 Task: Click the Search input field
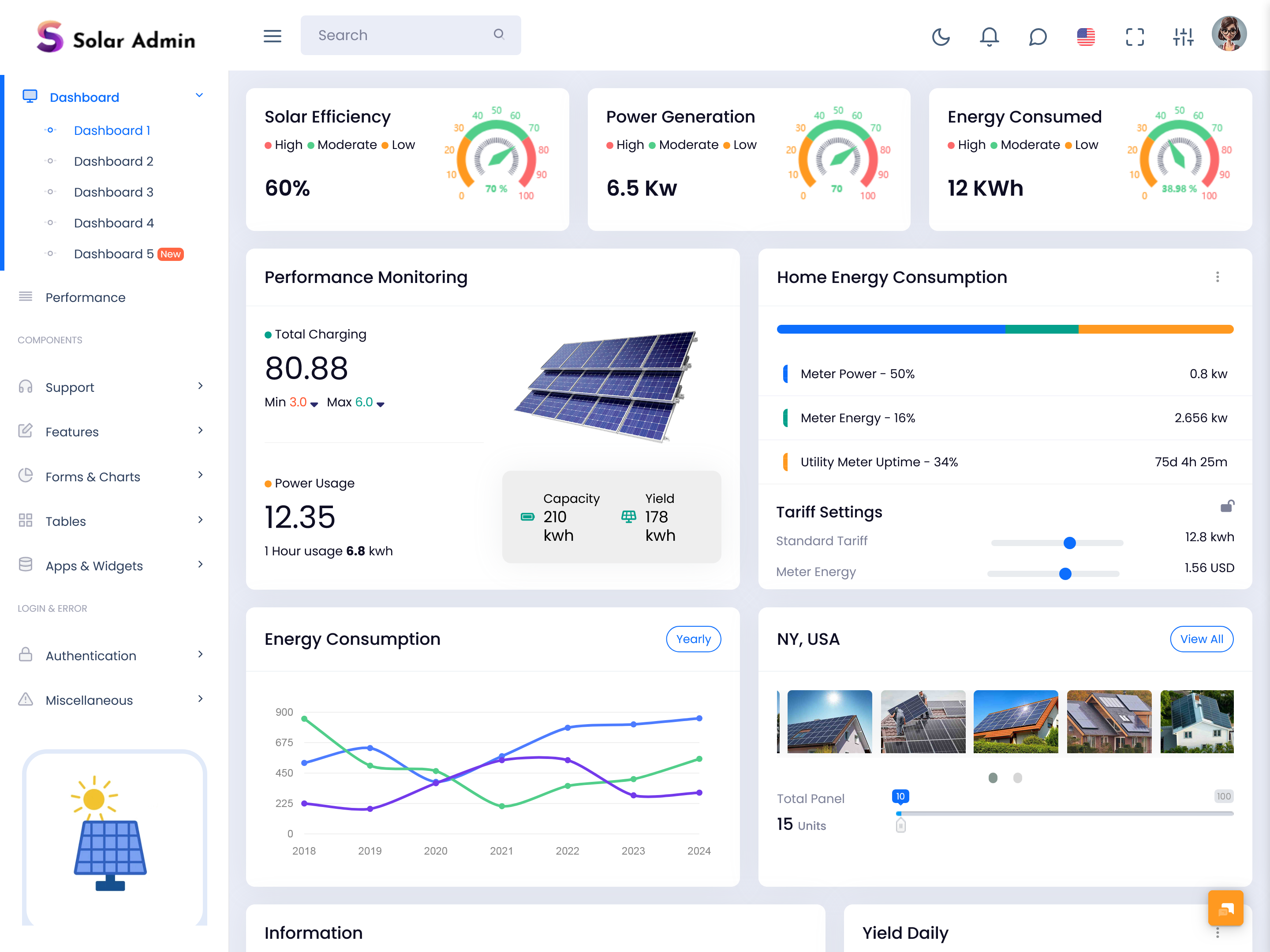point(411,35)
